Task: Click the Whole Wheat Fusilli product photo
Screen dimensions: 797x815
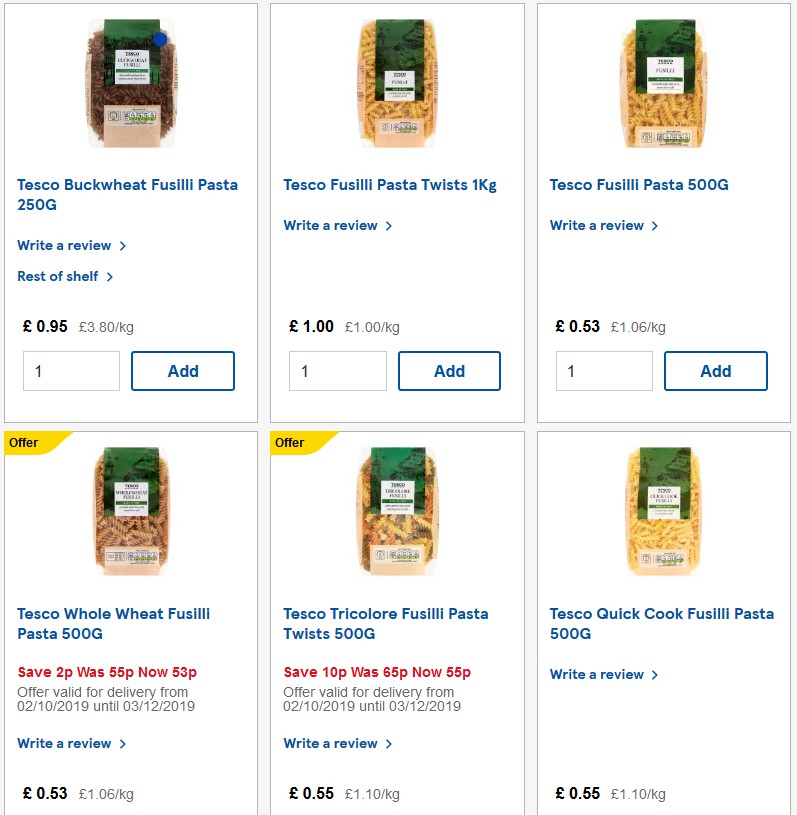Action: pyautogui.click(x=130, y=511)
